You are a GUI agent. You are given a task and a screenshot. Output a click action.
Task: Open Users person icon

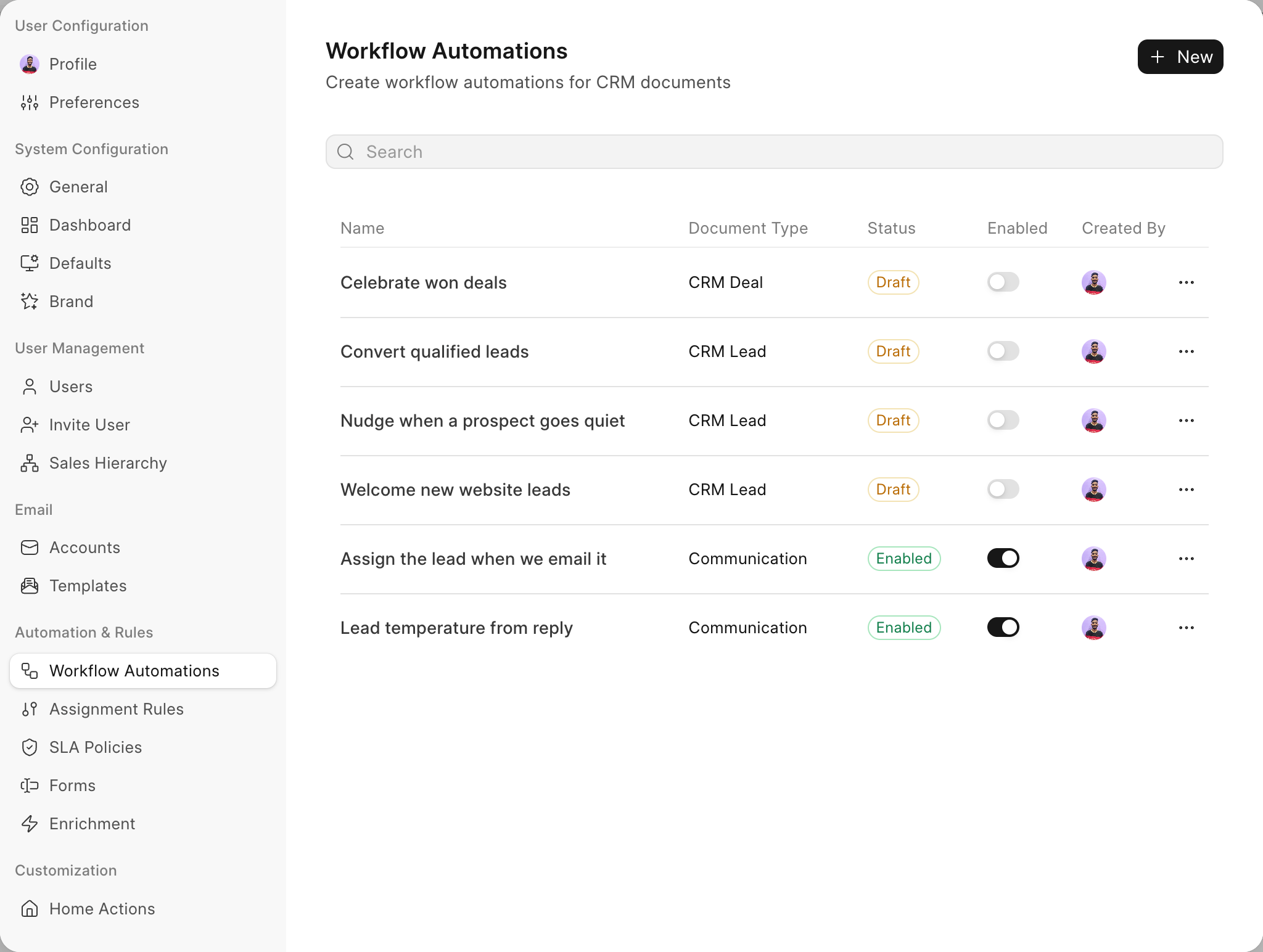click(30, 387)
